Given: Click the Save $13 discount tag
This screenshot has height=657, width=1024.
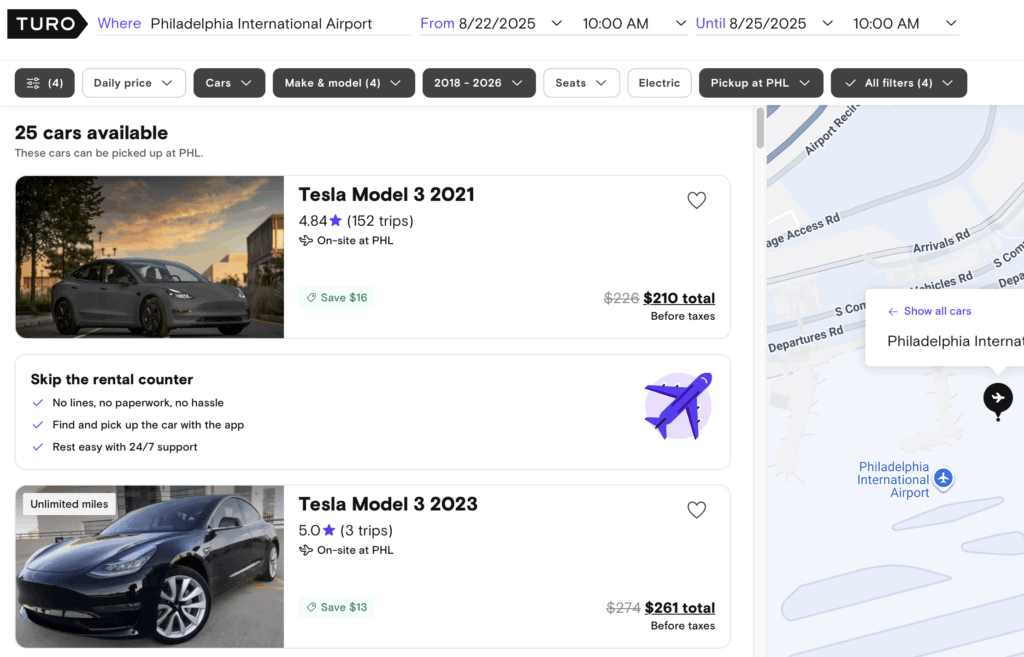Looking at the screenshot, I should [337, 607].
